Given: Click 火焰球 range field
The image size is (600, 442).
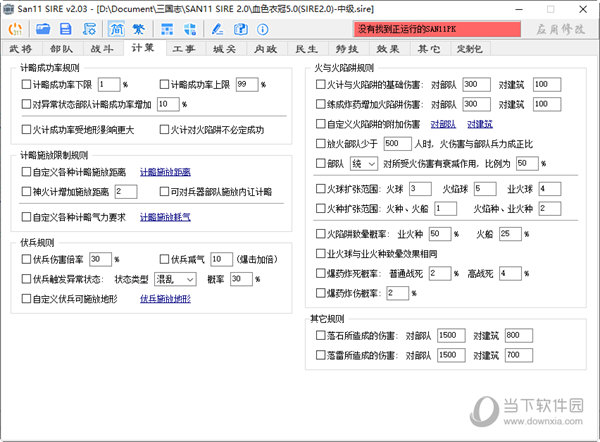Looking at the screenshot, I should coord(485,189).
